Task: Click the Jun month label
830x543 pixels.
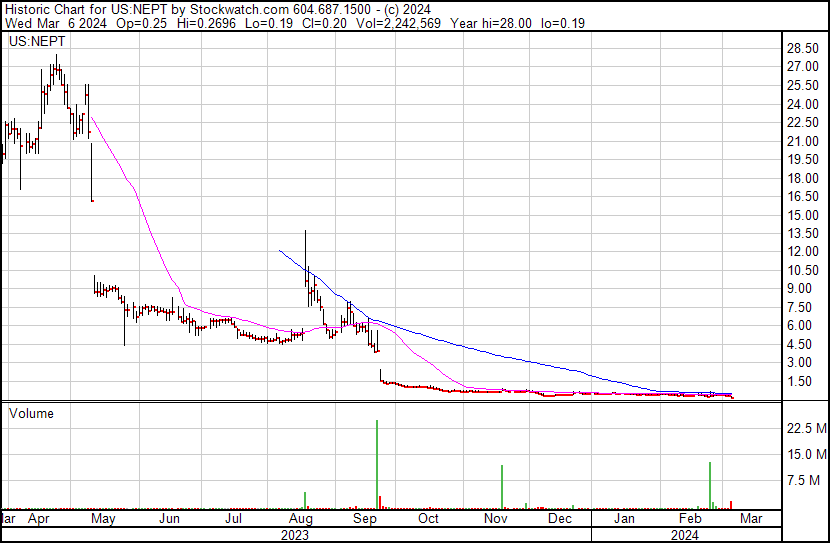Action: click(169, 519)
